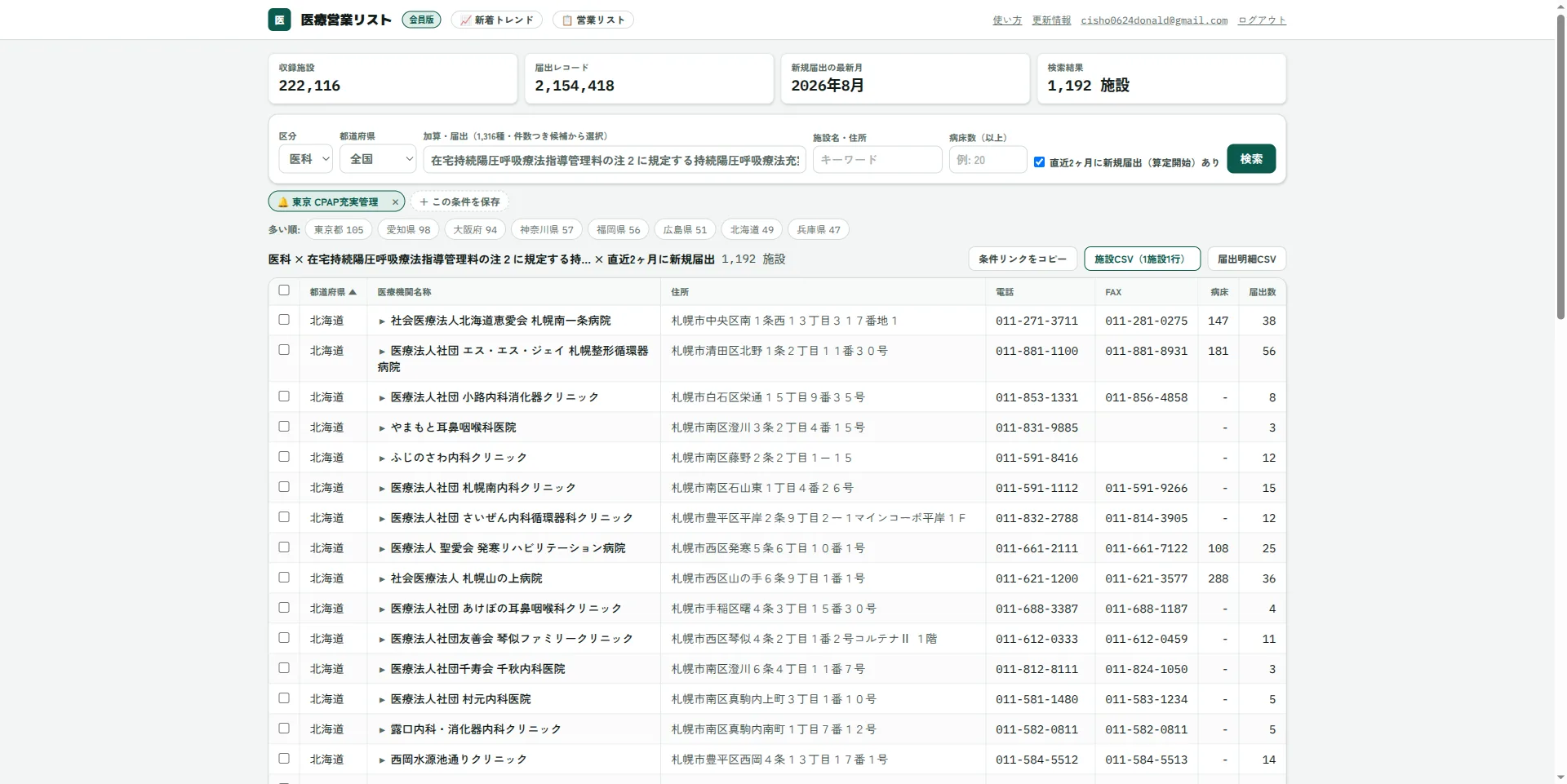
Task: Check the 札幌整形循環器病院 row checkbox
Action: click(x=284, y=350)
